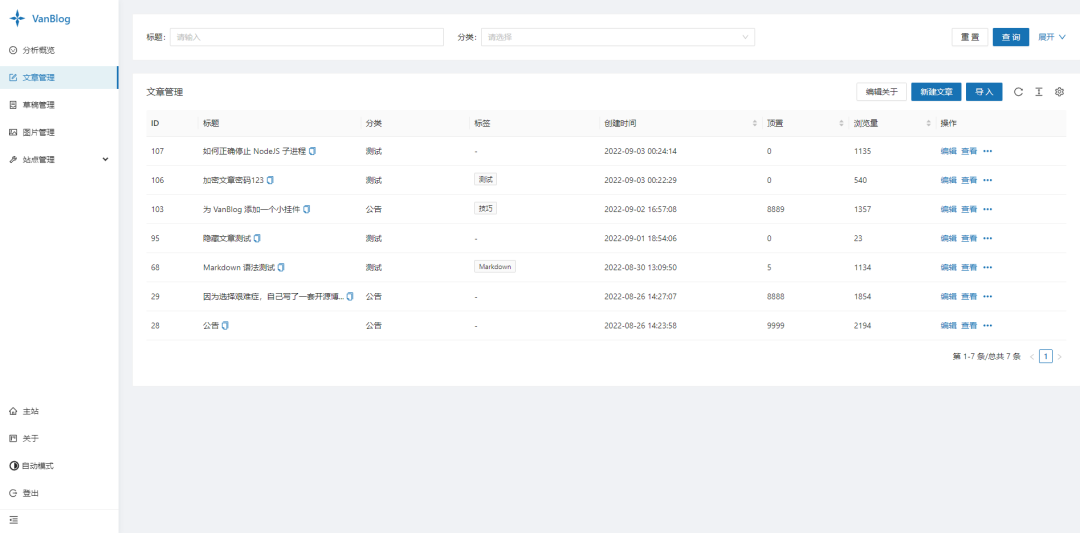Copy title icon for NodeJS 子进程 article
Viewport: 1080px width, 533px height.
point(313,151)
